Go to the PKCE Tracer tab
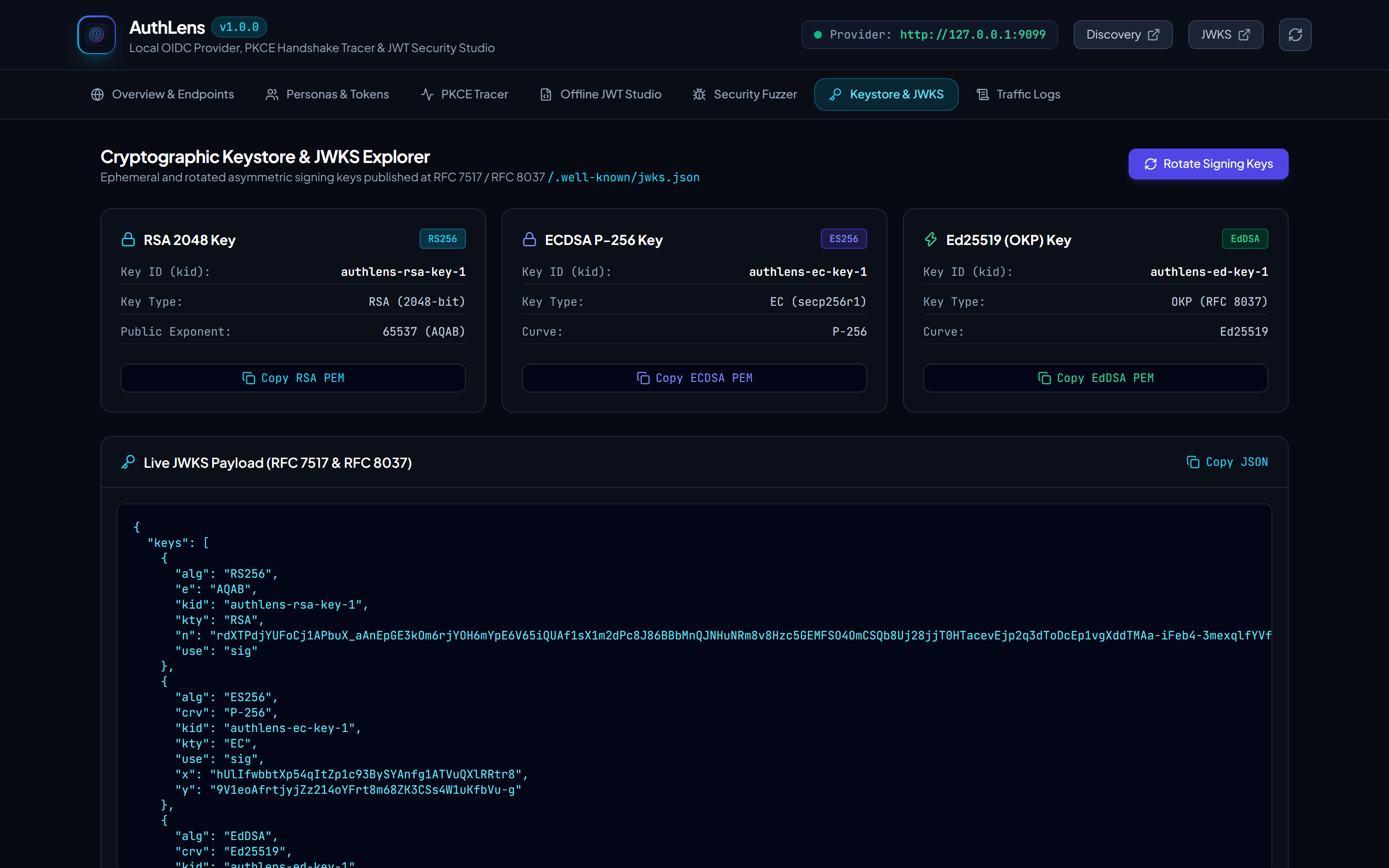Viewport: 1389px width, 868px height. (464, 94)
